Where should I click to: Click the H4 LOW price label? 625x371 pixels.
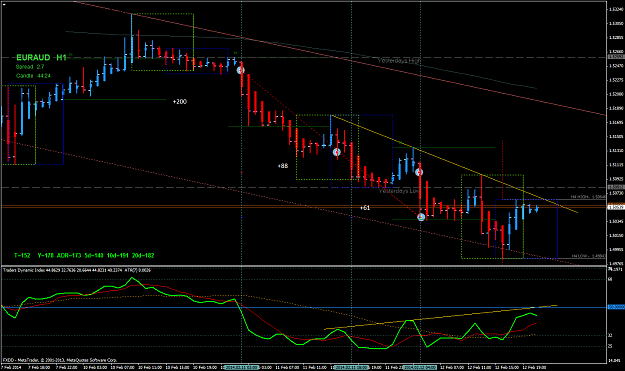point(588,256)
